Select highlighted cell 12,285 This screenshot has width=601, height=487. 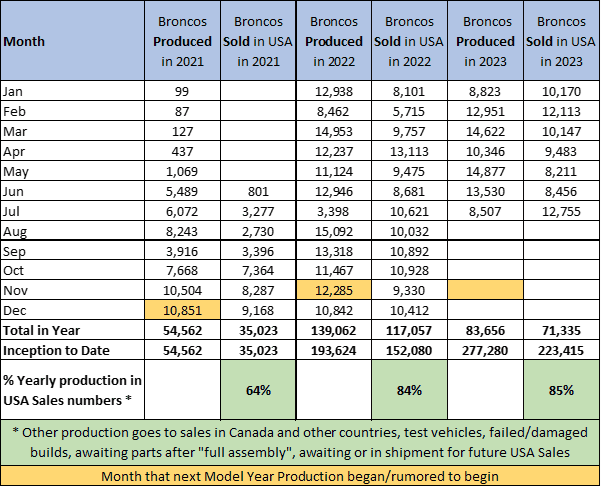334,290
